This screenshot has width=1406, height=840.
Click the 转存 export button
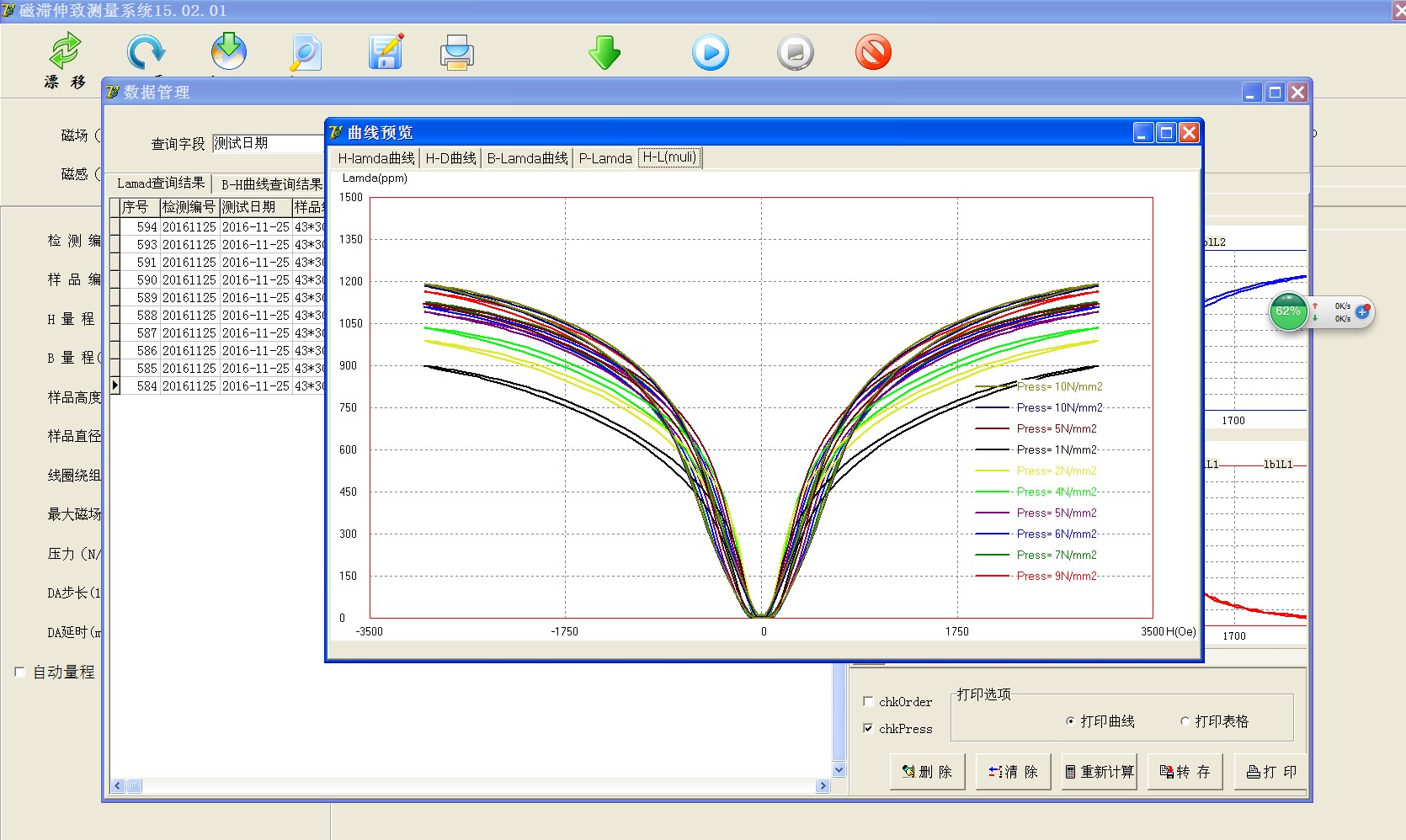(1185, 772)
